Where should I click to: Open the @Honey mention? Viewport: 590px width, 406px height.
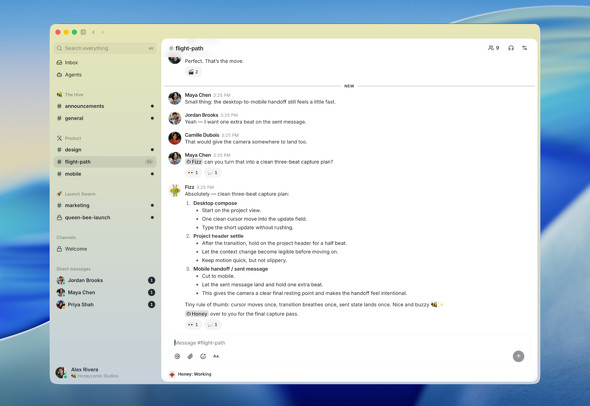click(x=196, y=313)
